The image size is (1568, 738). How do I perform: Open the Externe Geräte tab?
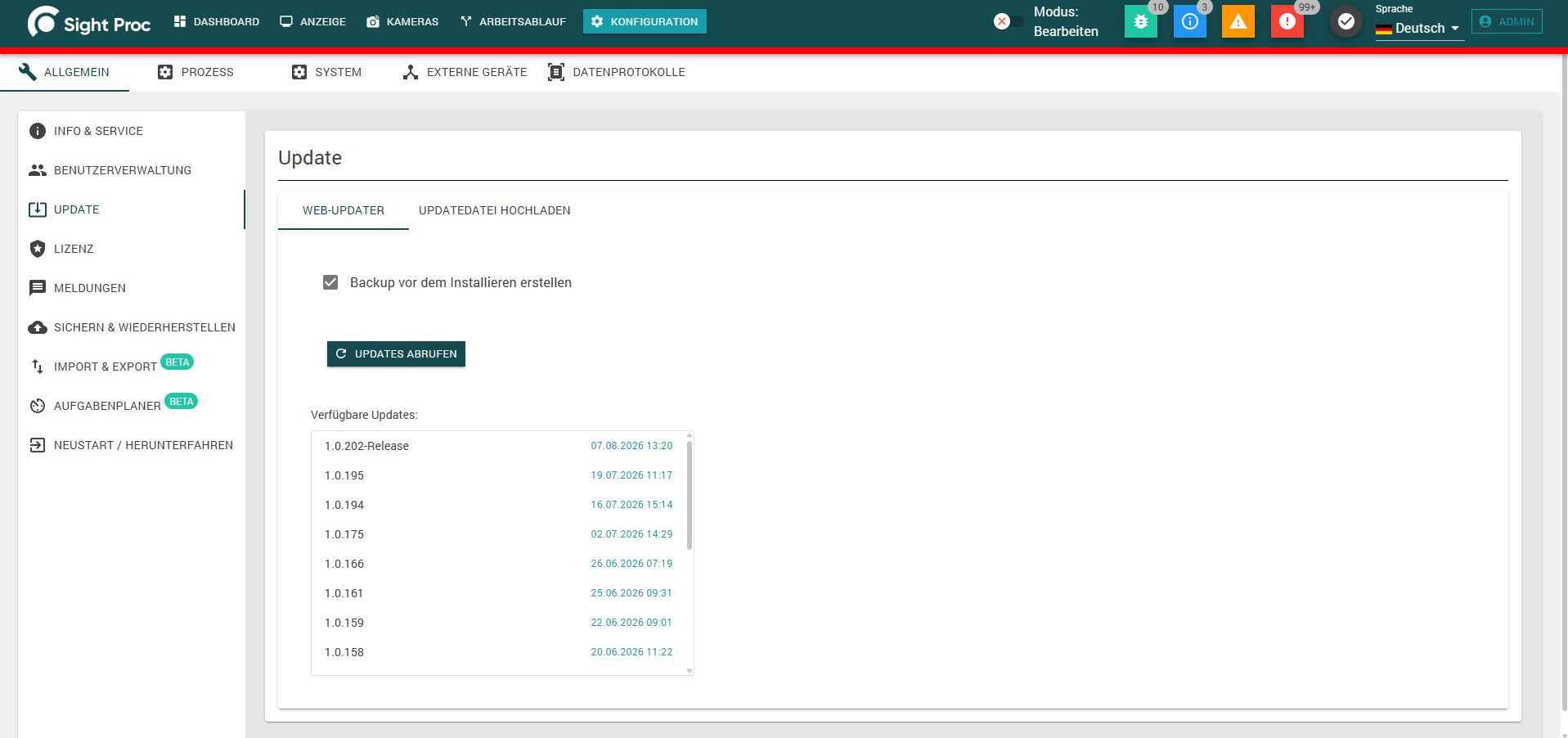click(x=465, y=72)
